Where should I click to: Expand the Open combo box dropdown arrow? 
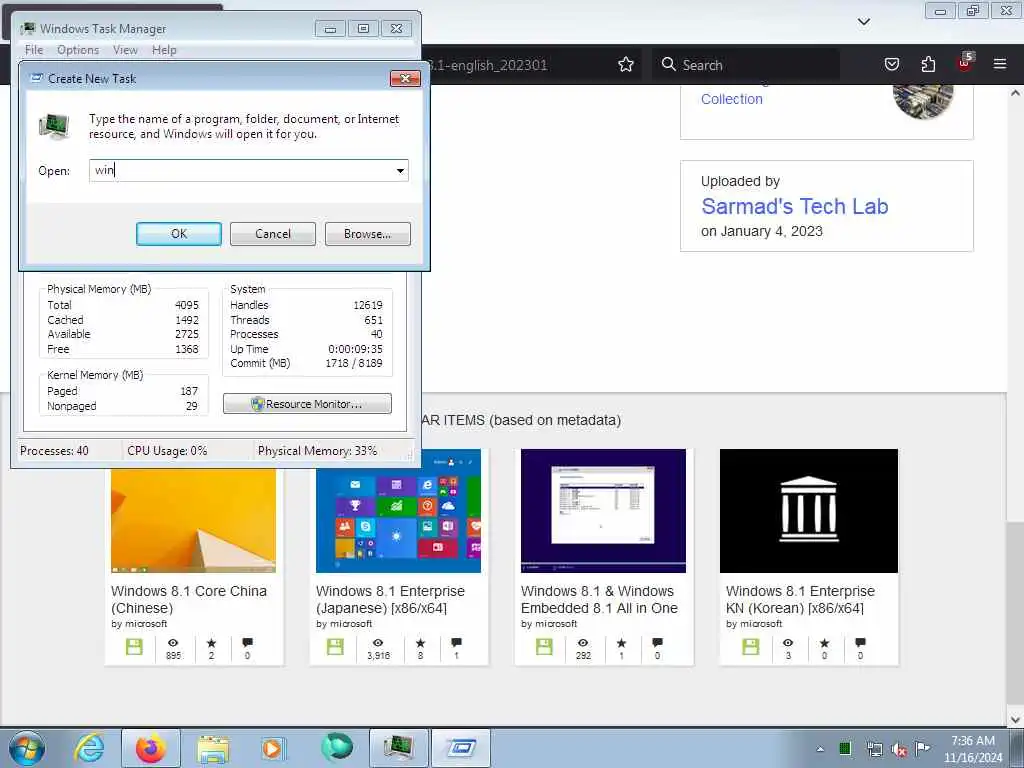point(400,171)
